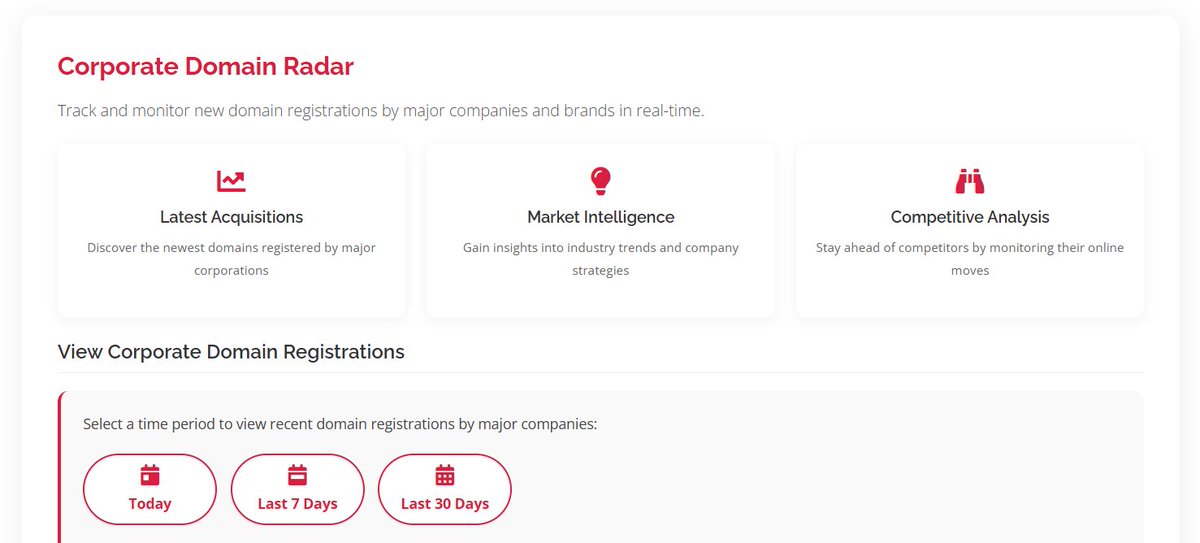Image resolution: width=1200 pixels, height=543 pixels.
Task: Select the Today time period
Action: coord(150,489)
